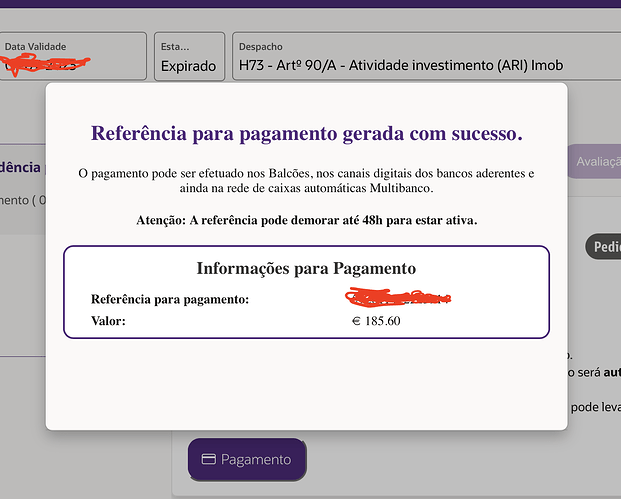Click the Atenção 48h warning text
This screenshot has height=499, width=621.
tap(306, 220)
